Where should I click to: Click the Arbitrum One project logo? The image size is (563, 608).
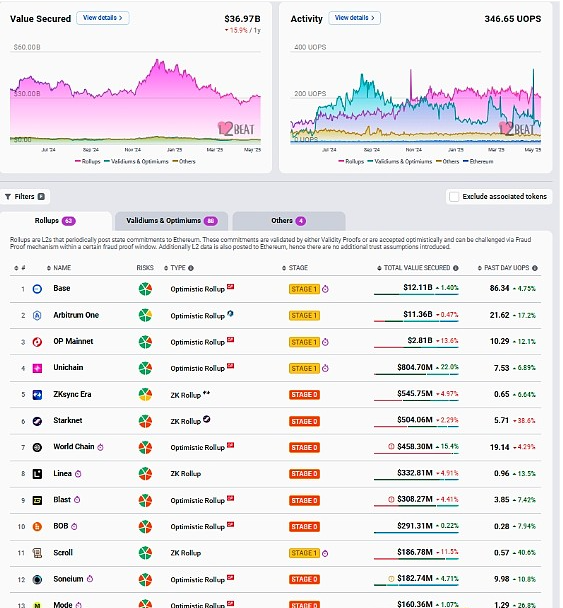[37, 316]
